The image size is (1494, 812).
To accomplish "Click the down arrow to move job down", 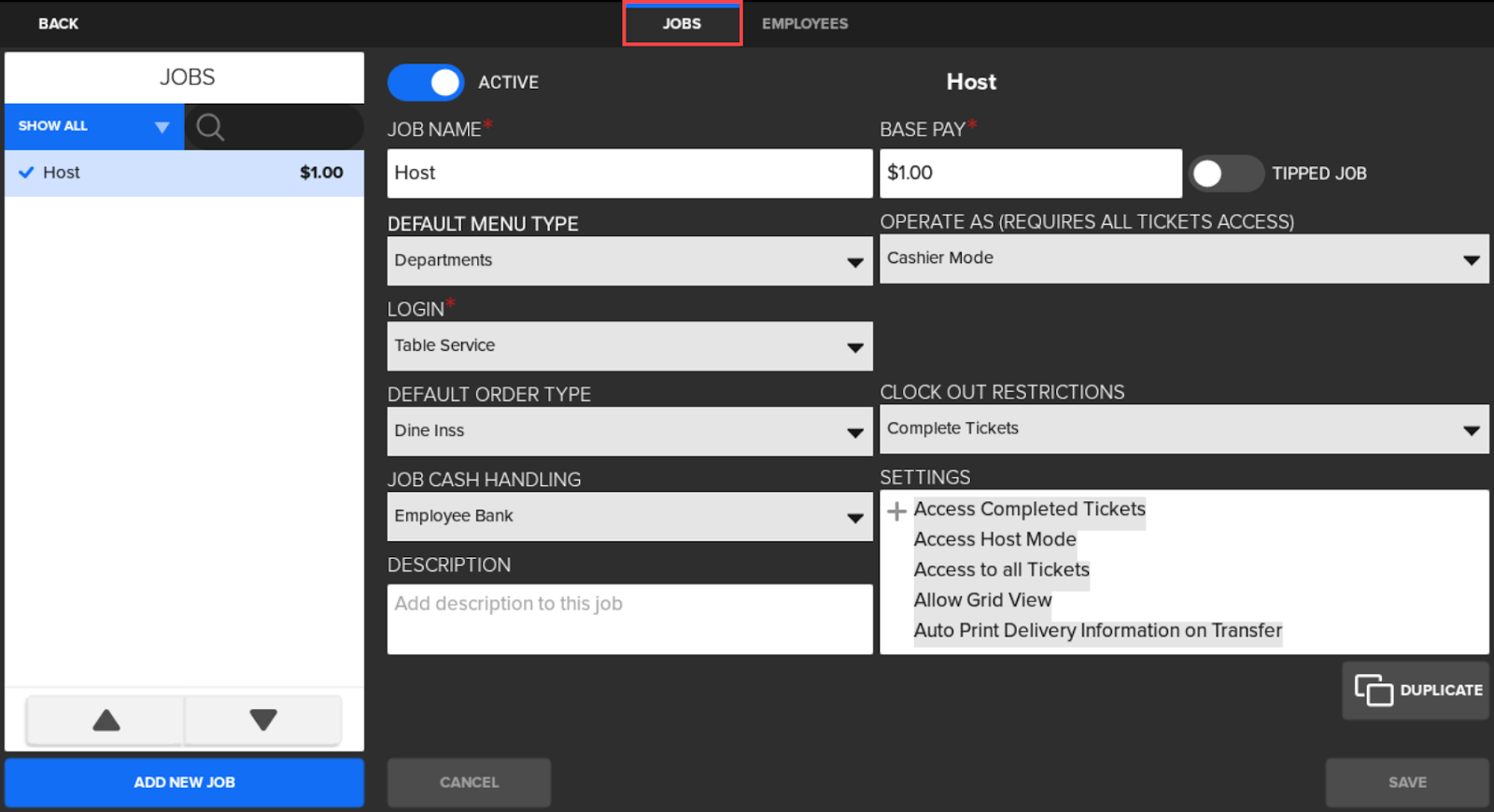I will coord(263,720).
